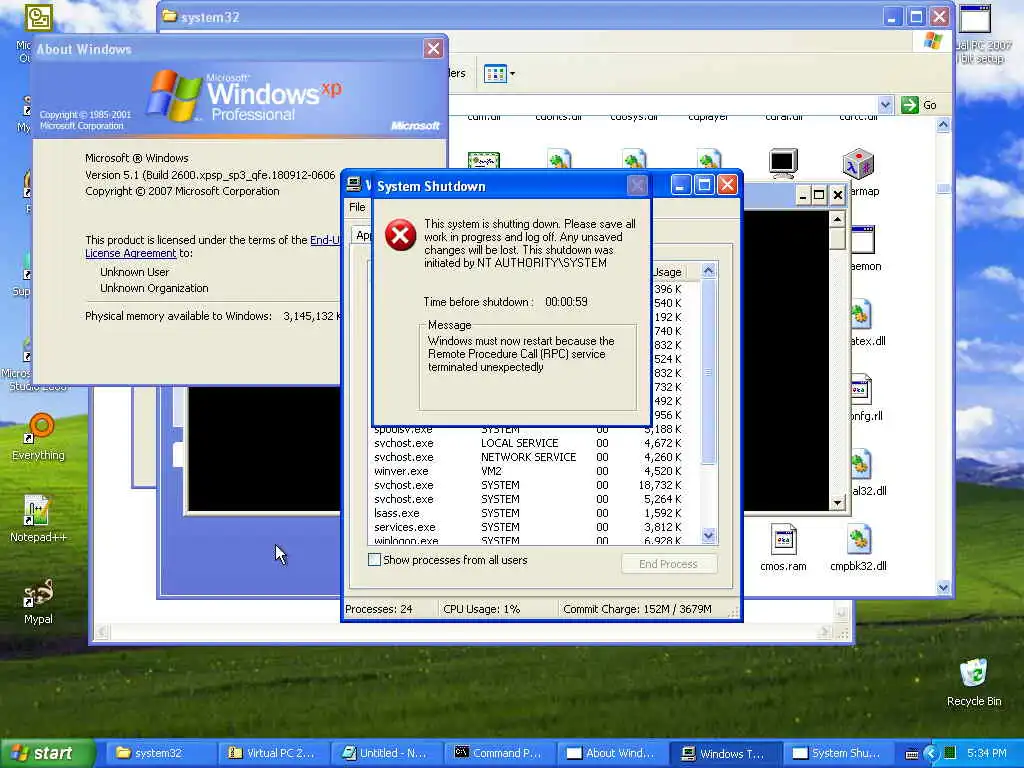1024x768 pixels.
Task: Switch to system32 taskbar button
Action: pos(161,753)
